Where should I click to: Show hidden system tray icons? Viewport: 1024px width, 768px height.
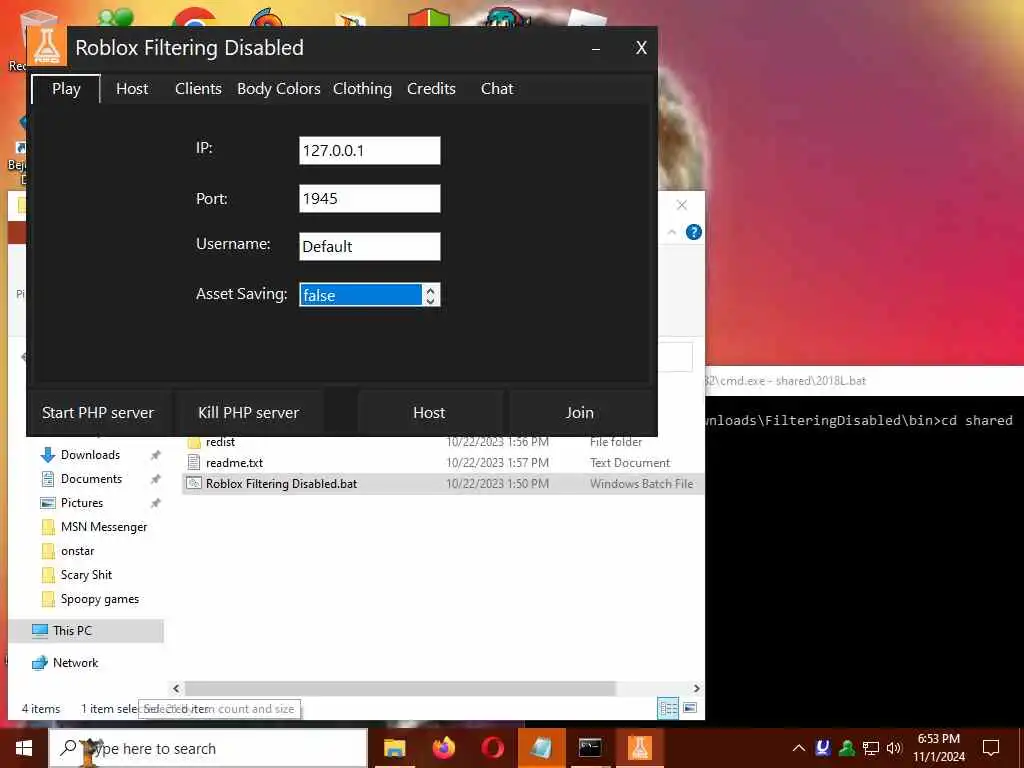[x=799, y=748]
